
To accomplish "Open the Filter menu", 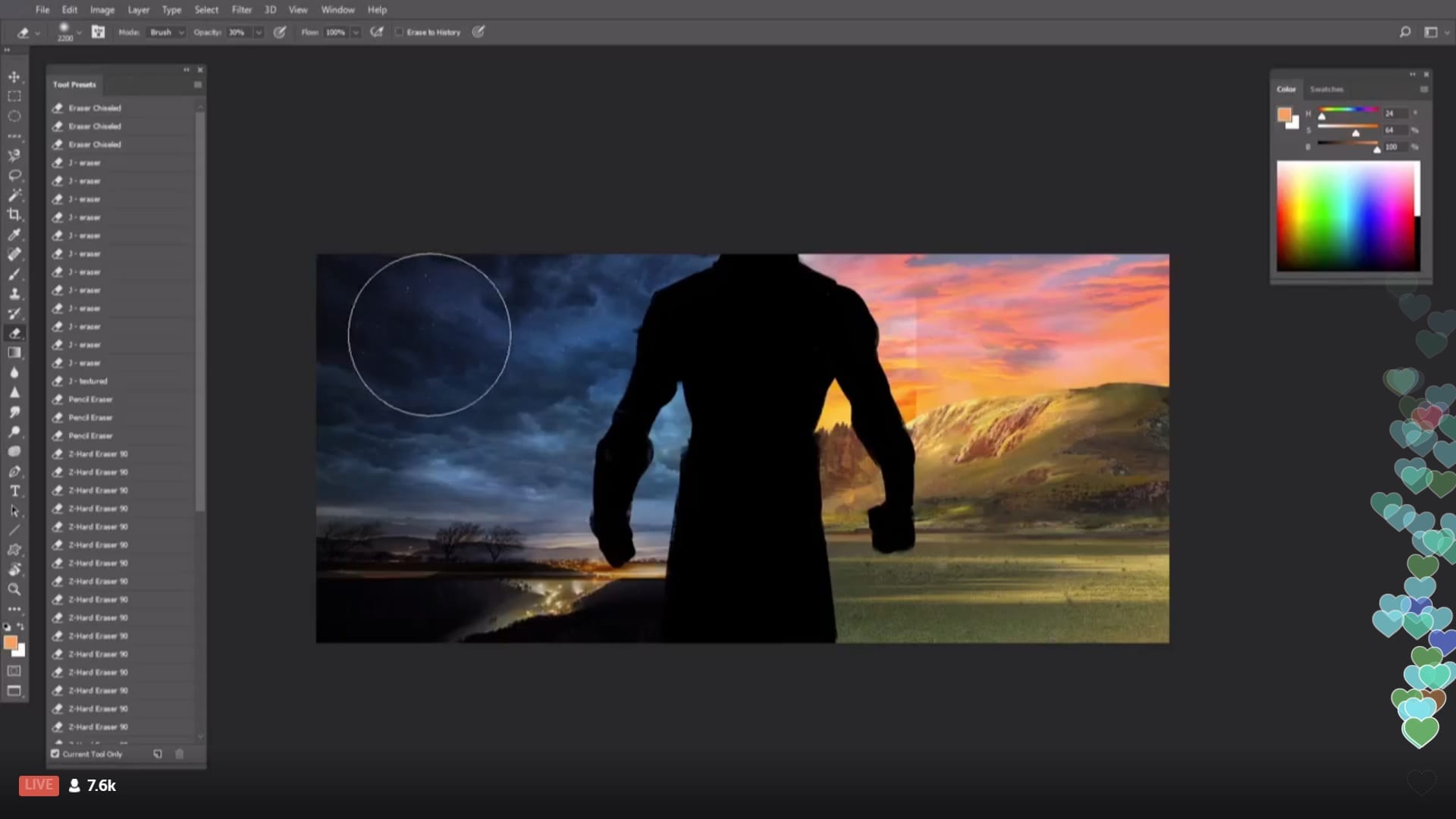I will [x=241, y=10].
